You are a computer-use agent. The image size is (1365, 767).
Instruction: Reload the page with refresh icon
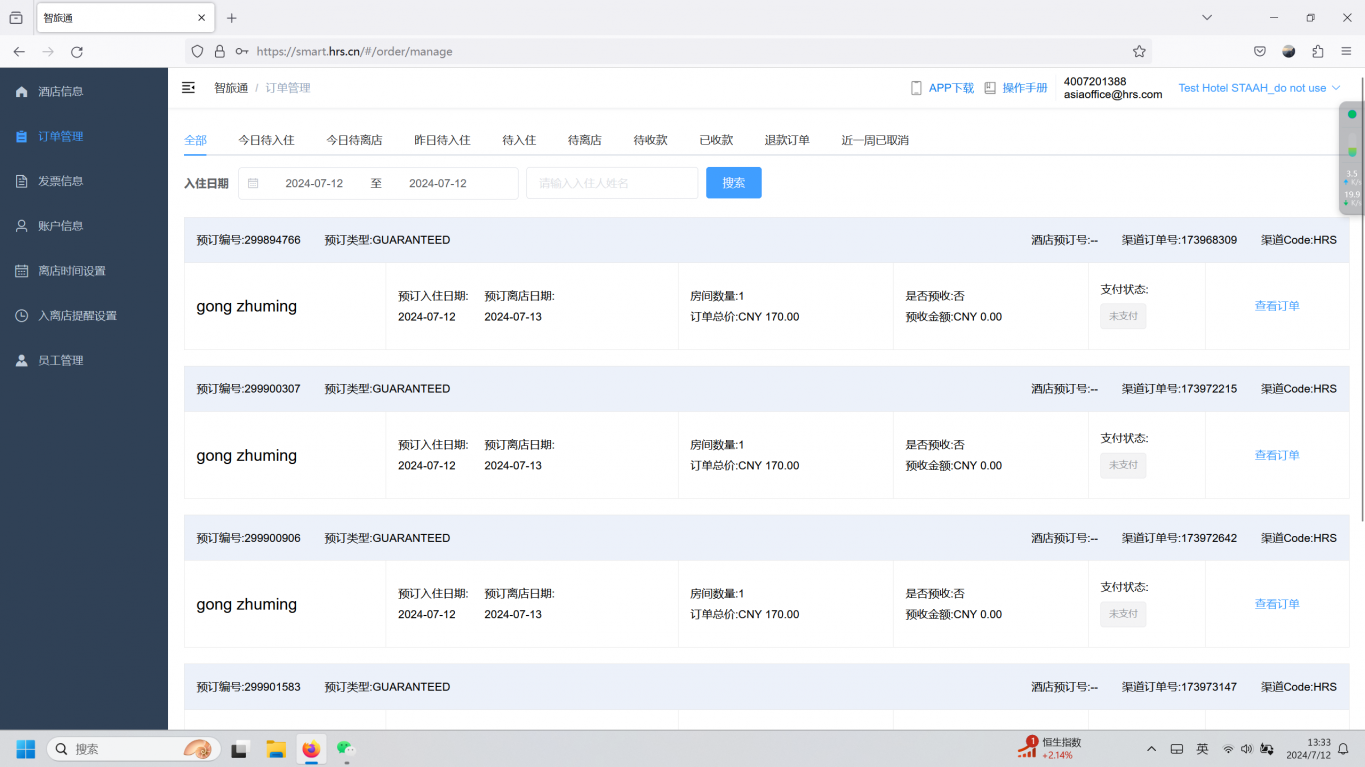(77, 51)
